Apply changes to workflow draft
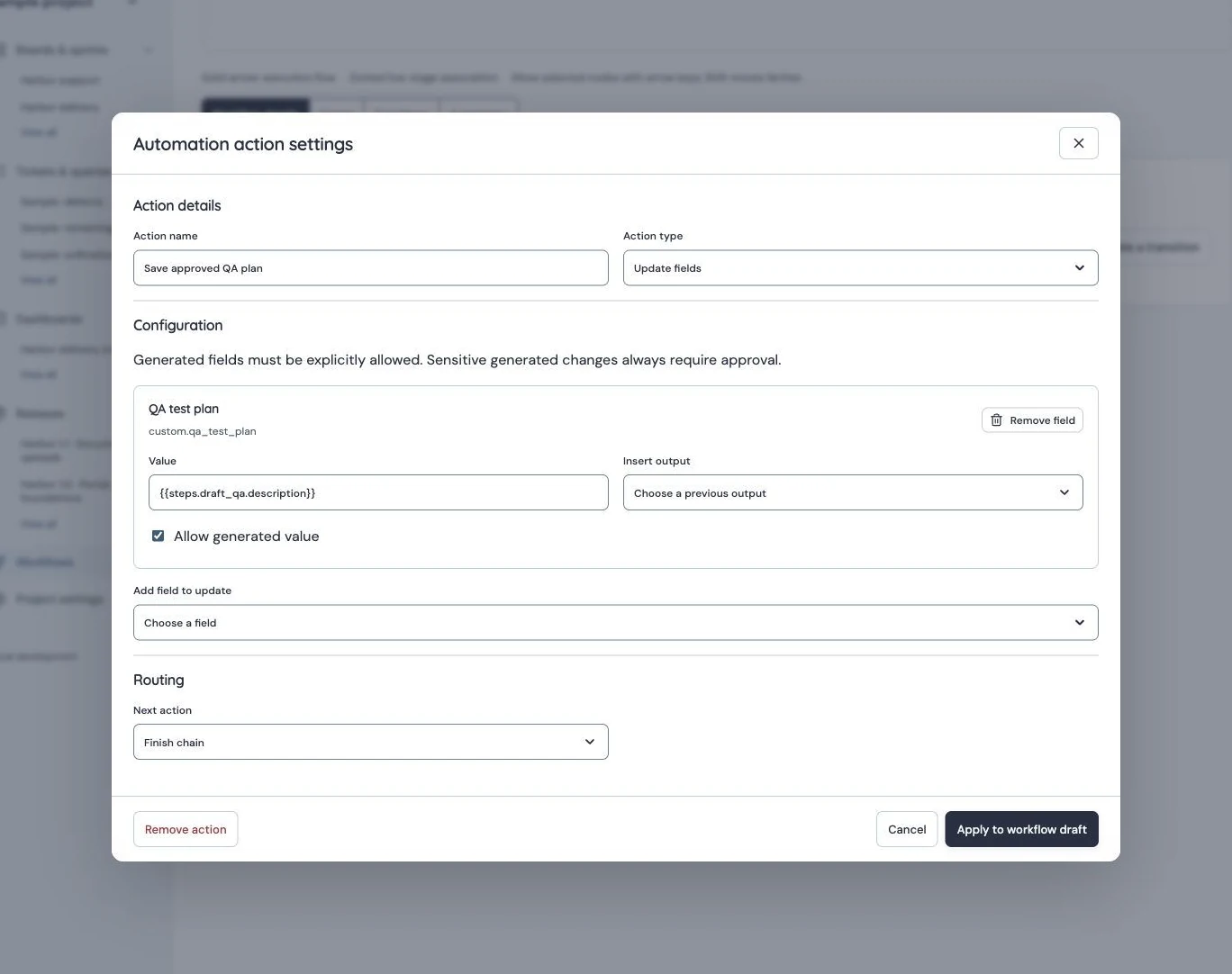Image resolution: width=1232 pixels, height=974 pixels. tap(1021, 829)
